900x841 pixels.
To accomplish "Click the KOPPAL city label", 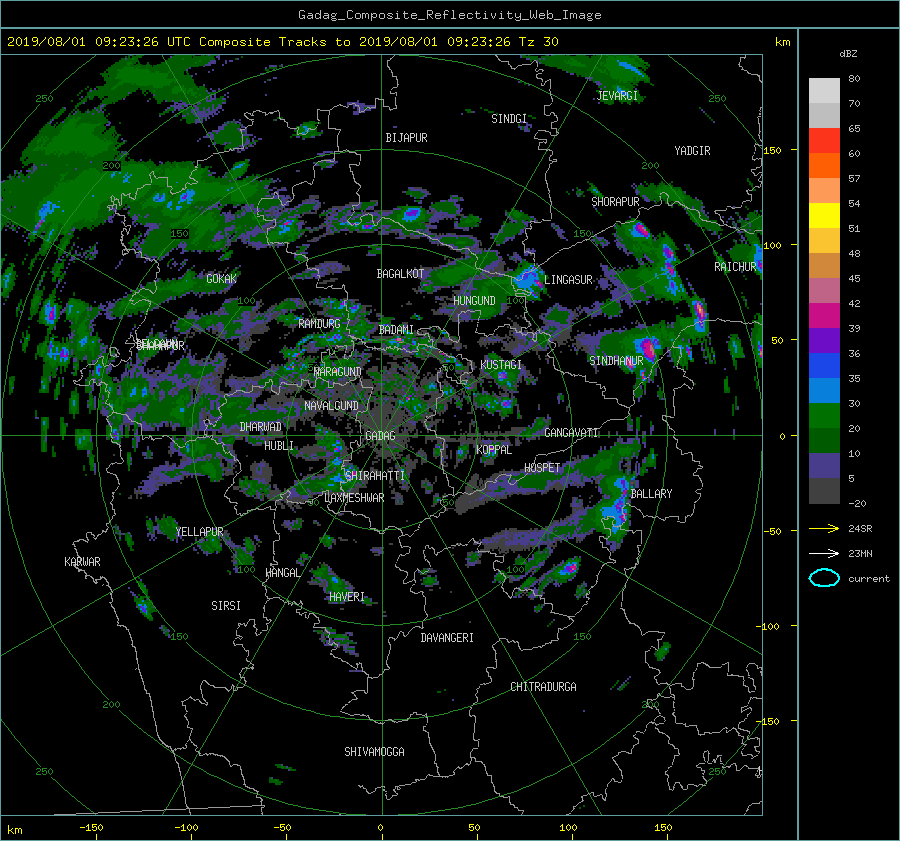I will pos(494,450).
